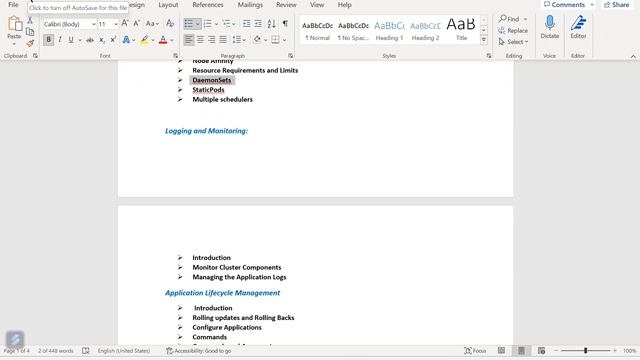The width and height of the screenshot is (640, 360).
Task: Increase font size with grow icon
Action: pyautogui.click(x=125, y=24)
